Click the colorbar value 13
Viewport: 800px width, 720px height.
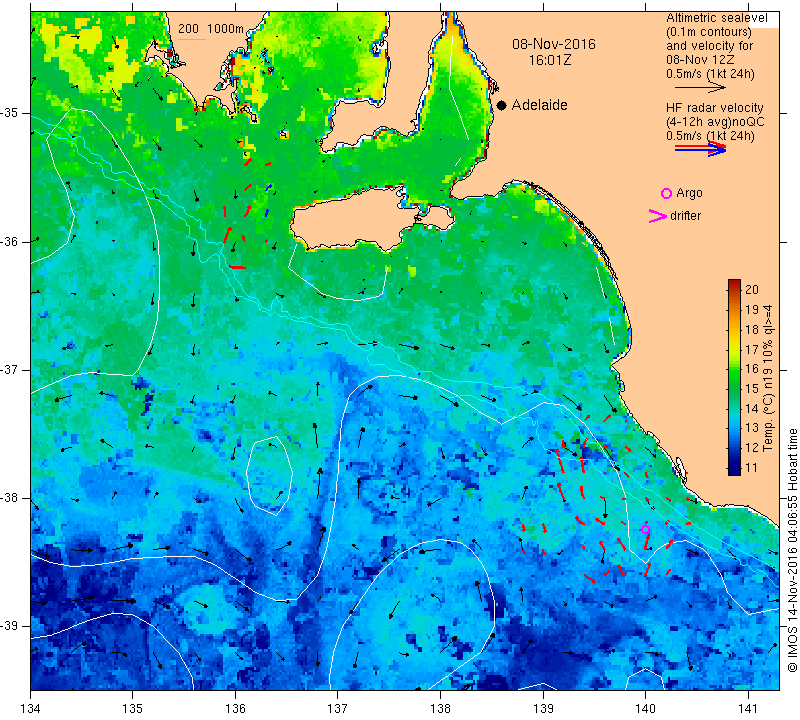752,428
